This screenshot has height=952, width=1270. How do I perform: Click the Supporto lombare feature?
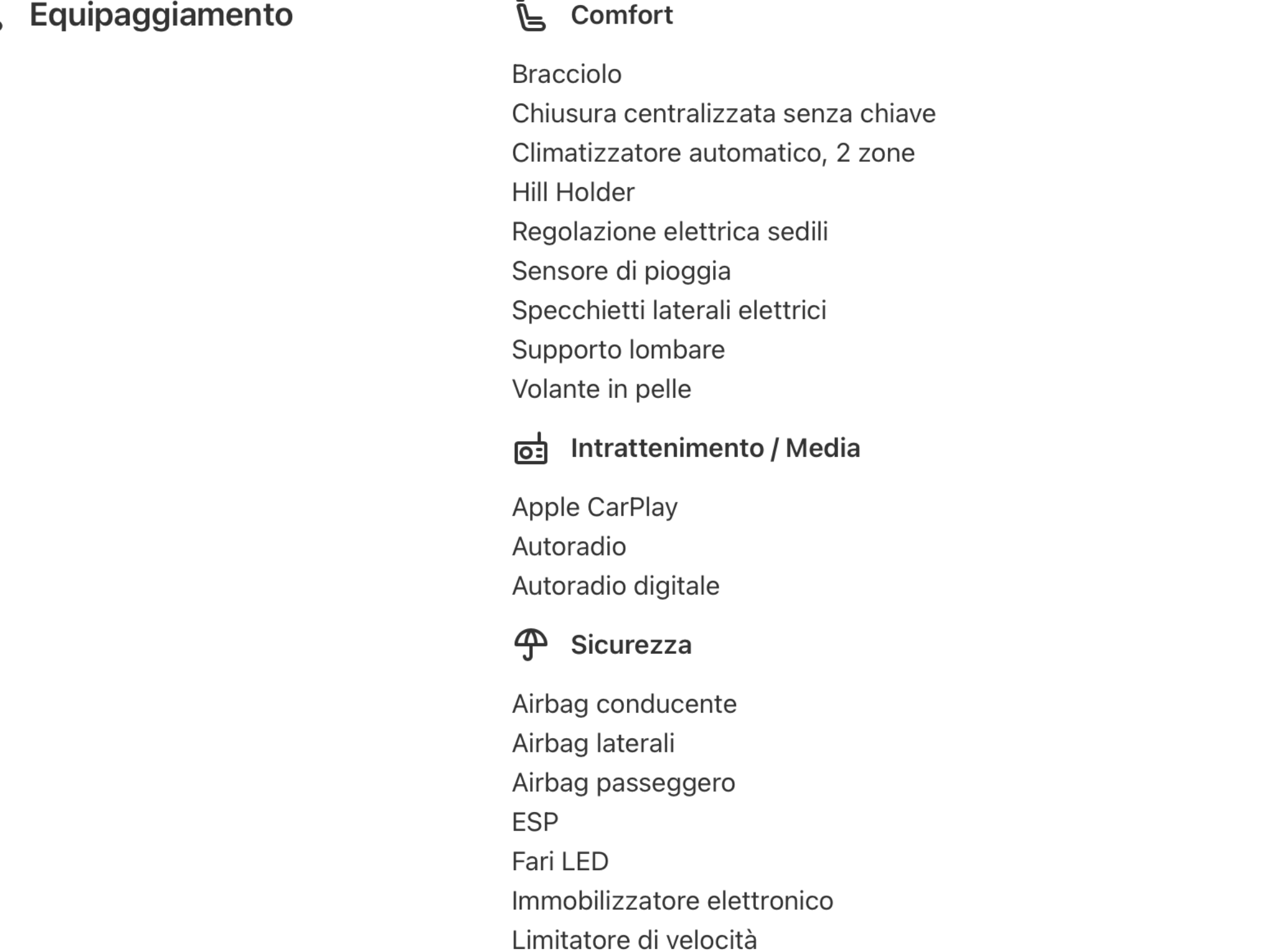[618, 350]
